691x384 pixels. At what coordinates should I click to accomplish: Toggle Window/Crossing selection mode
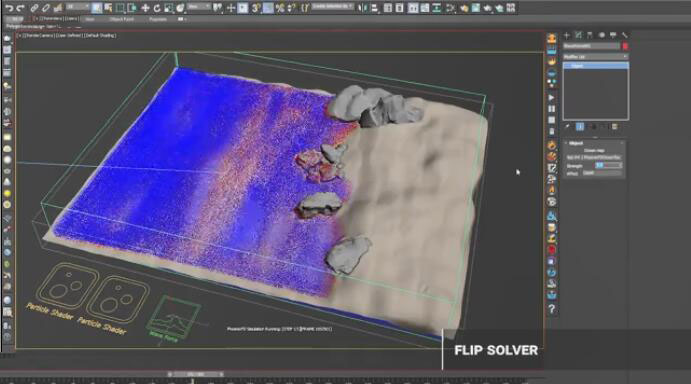[x=132, y=8]
